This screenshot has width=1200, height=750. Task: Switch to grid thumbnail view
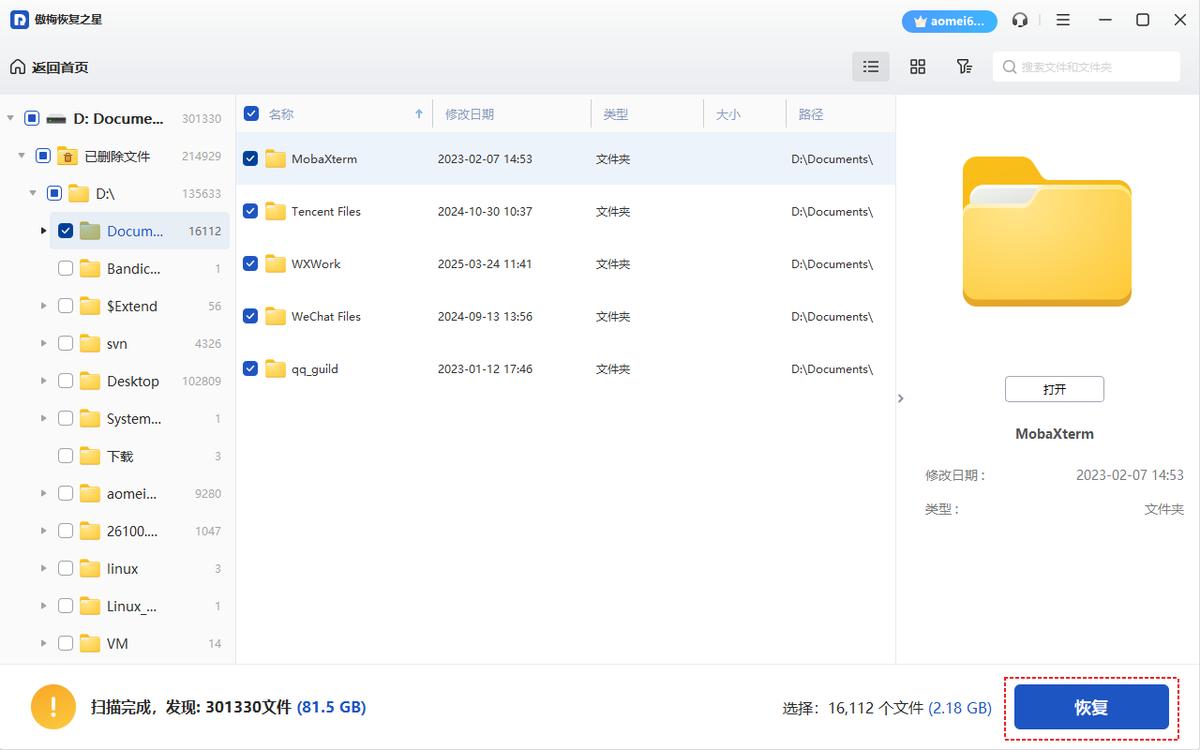[x=917, y=67]
